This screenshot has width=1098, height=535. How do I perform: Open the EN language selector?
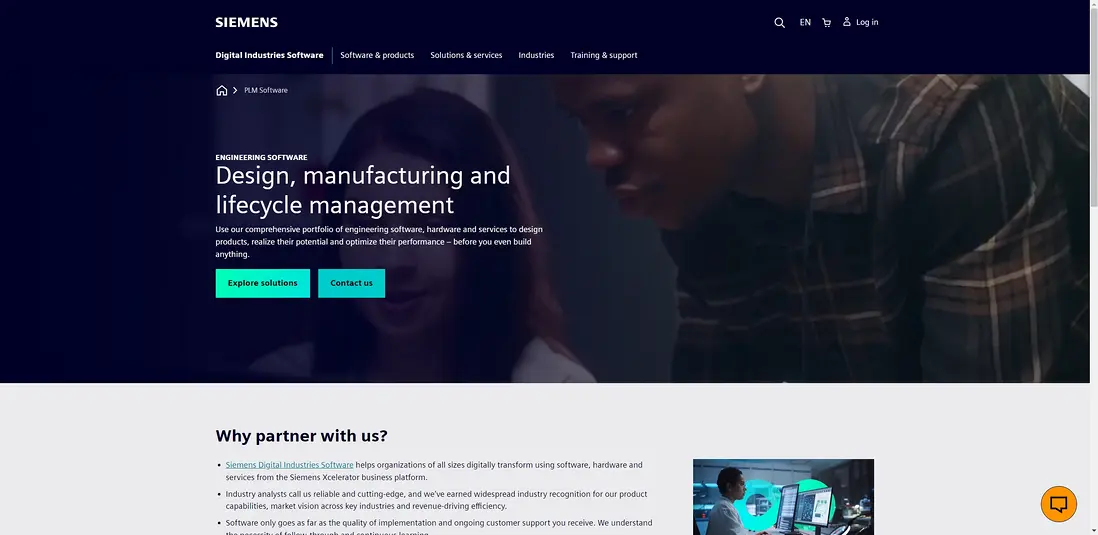tap(805, 22)
